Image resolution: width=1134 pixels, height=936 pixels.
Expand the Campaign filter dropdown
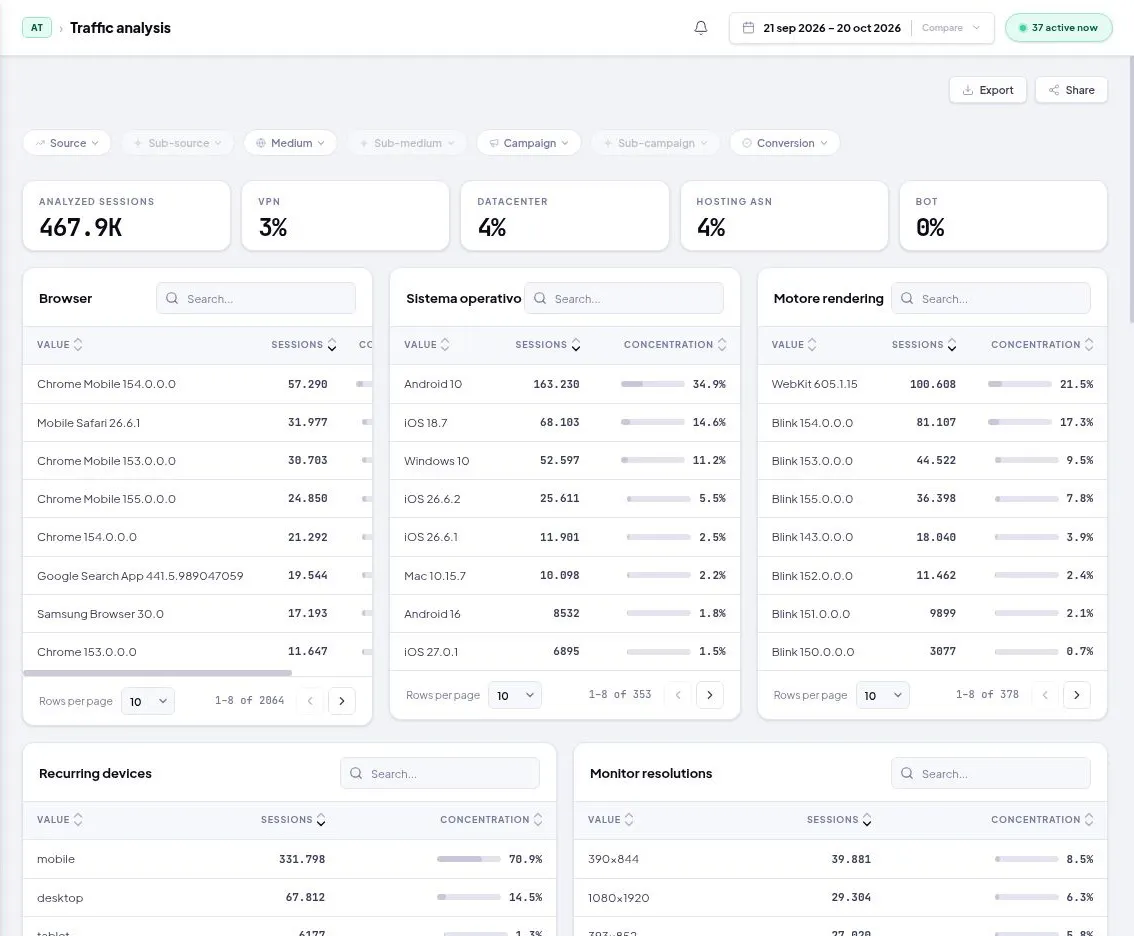[529, 143]
